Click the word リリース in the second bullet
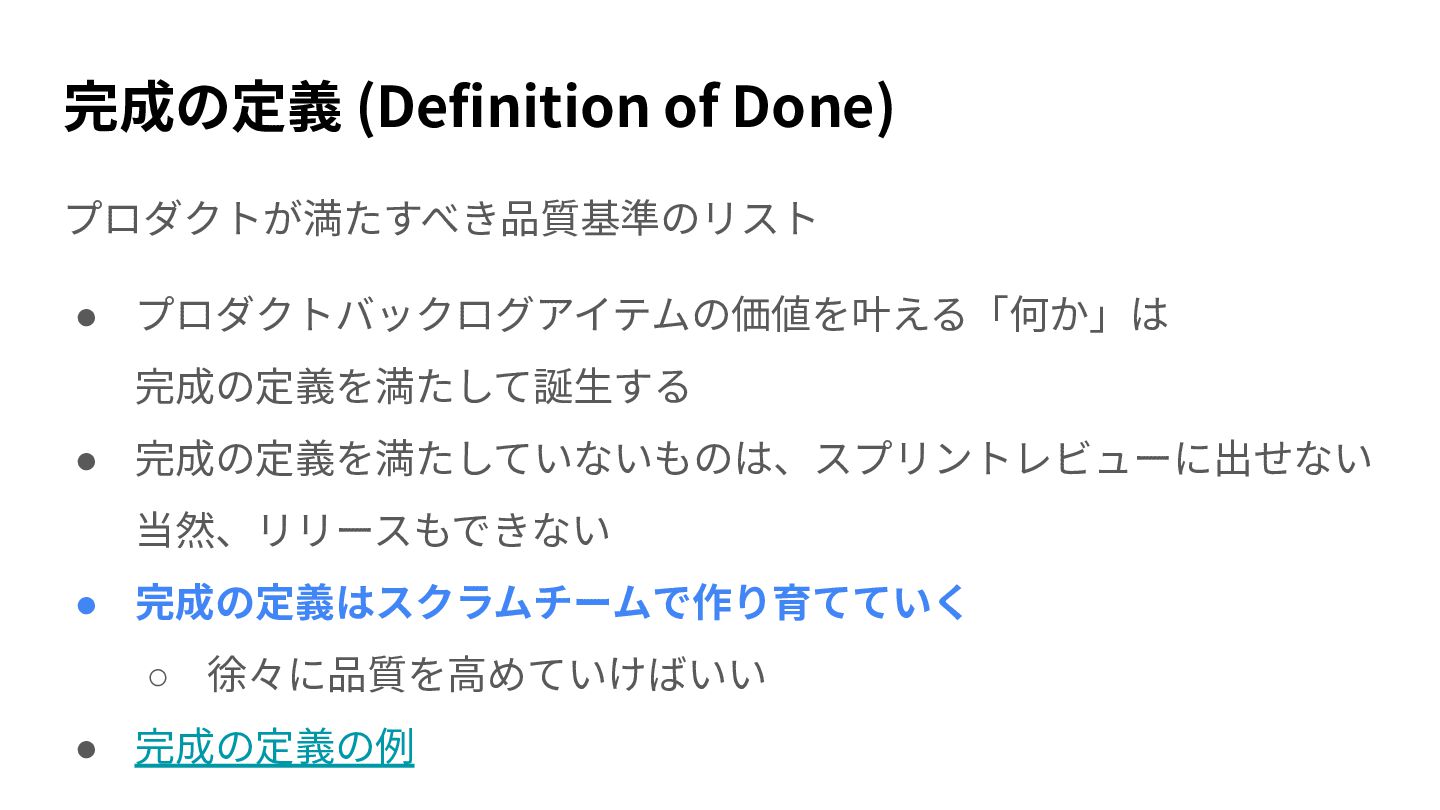The image size is (1440, 810). (334, 531)
